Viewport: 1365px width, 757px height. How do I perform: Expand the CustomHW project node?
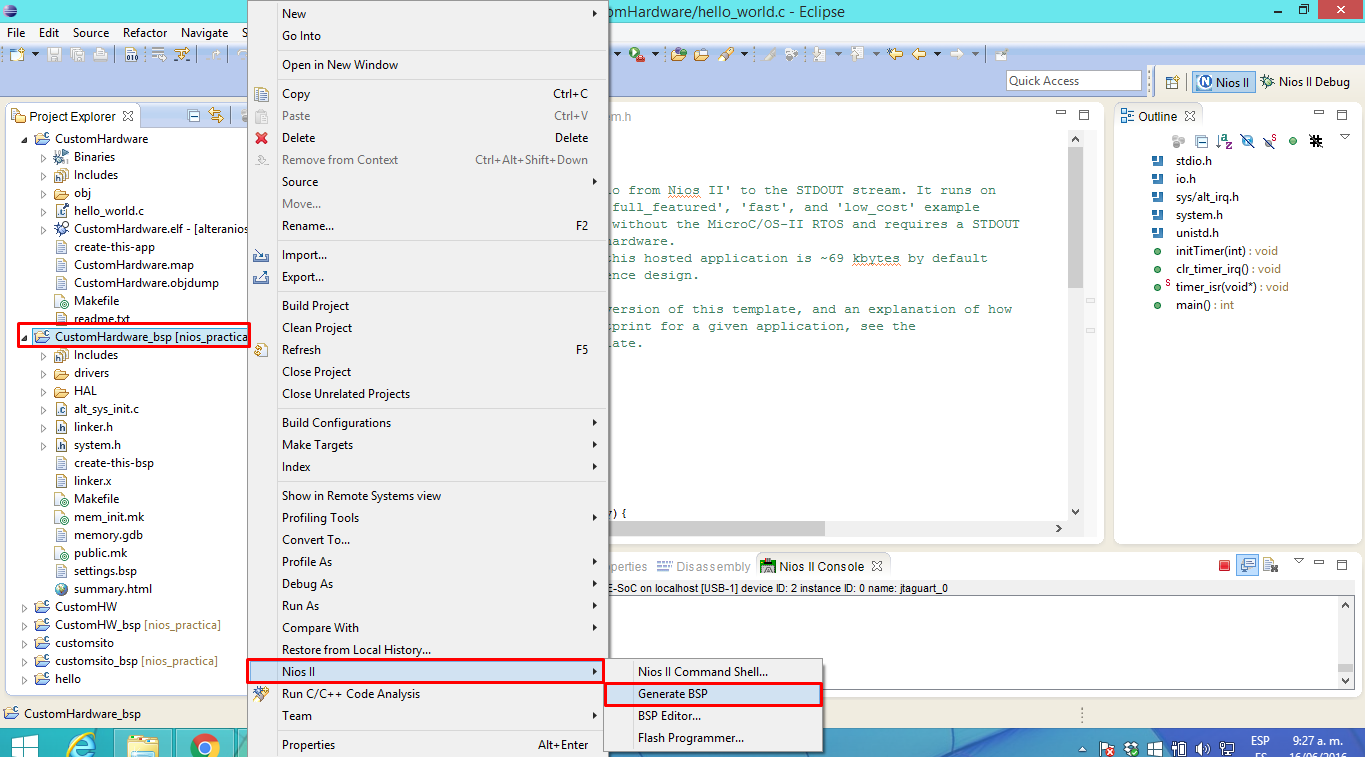25,607
